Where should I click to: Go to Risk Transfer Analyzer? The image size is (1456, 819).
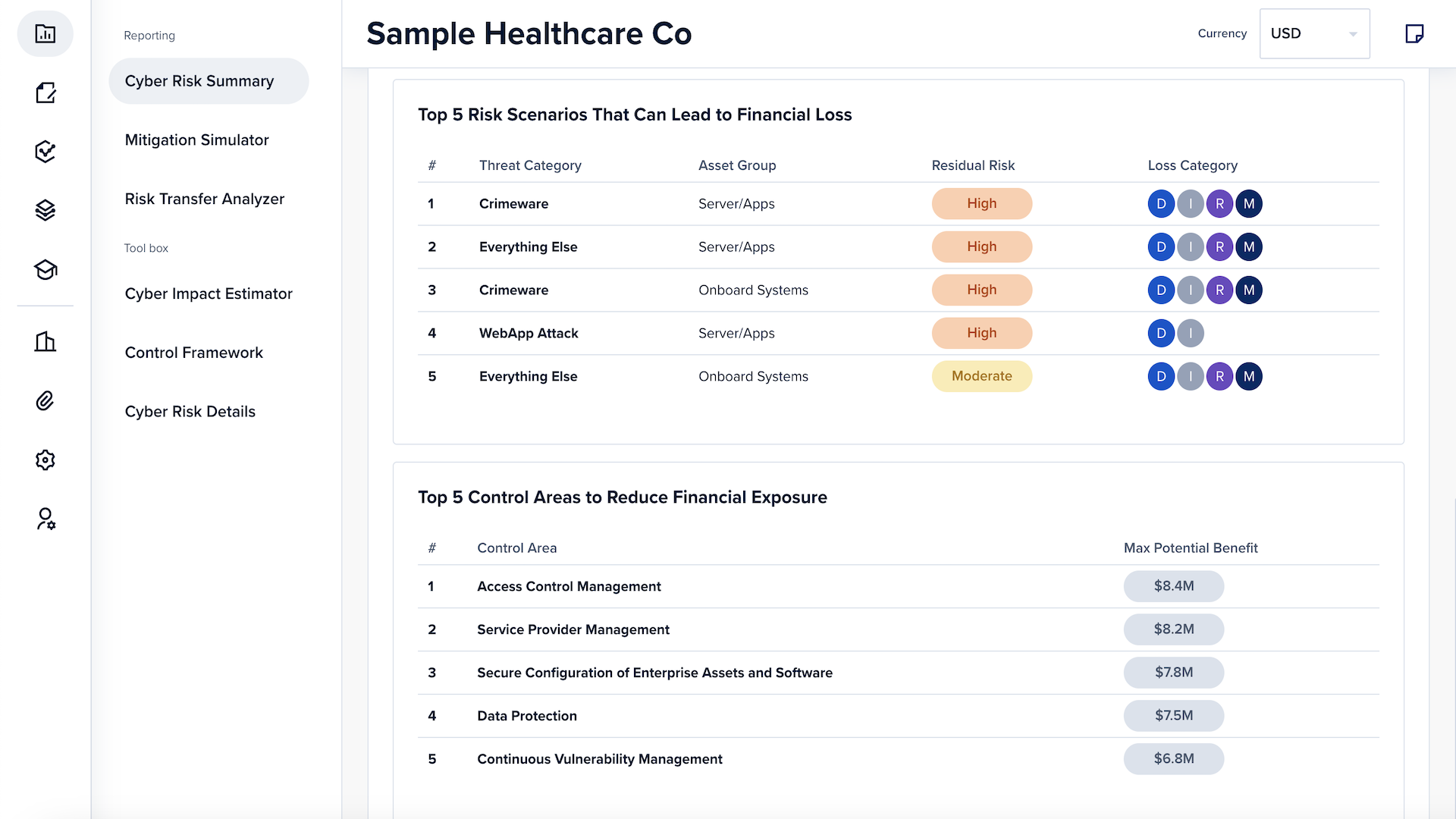click(205, 199)
